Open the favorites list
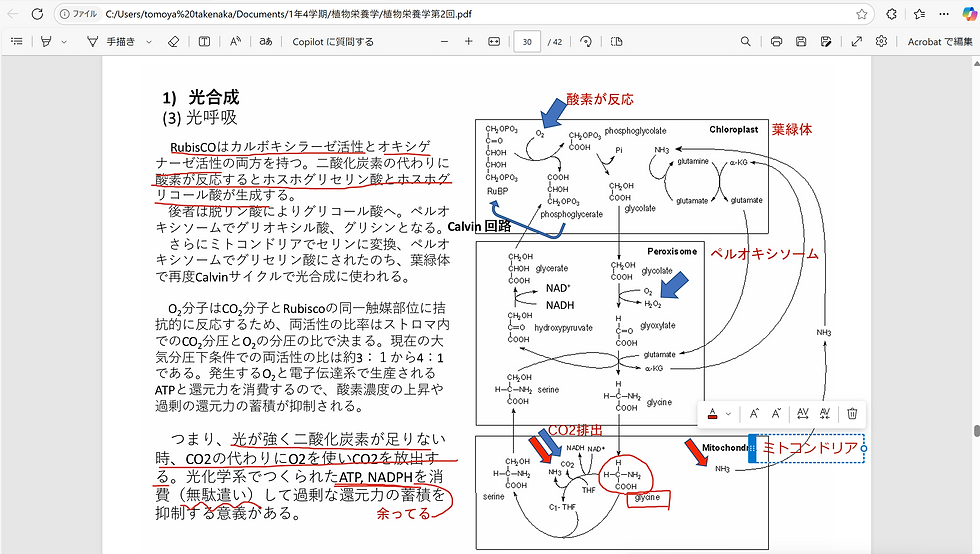 click(919, 14)
